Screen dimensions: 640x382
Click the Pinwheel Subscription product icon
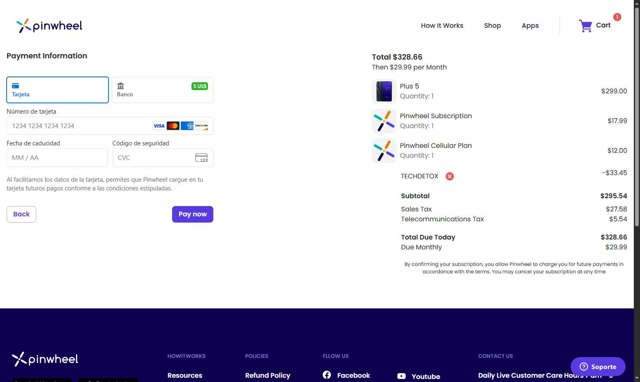click(384, 121)
